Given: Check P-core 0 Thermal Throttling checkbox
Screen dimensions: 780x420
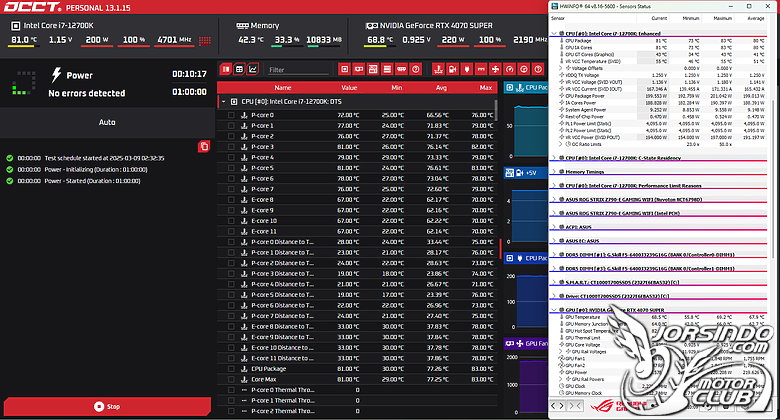Looking at the screenshot, I should click(x=231, y=390).
